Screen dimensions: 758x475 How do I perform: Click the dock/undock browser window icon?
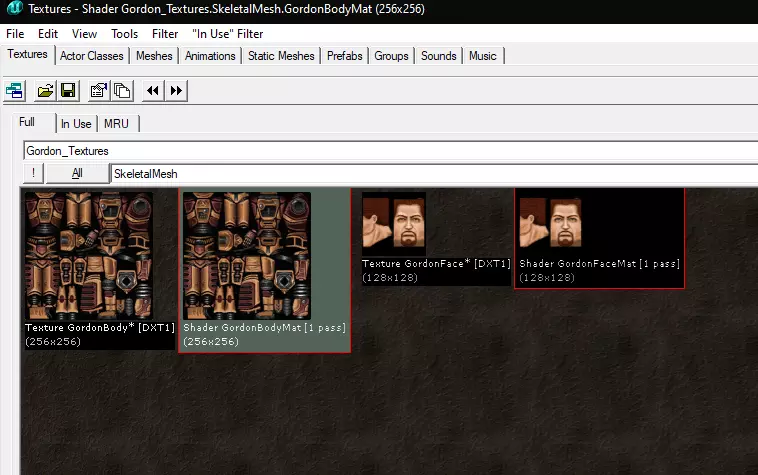tap(15, 90)
